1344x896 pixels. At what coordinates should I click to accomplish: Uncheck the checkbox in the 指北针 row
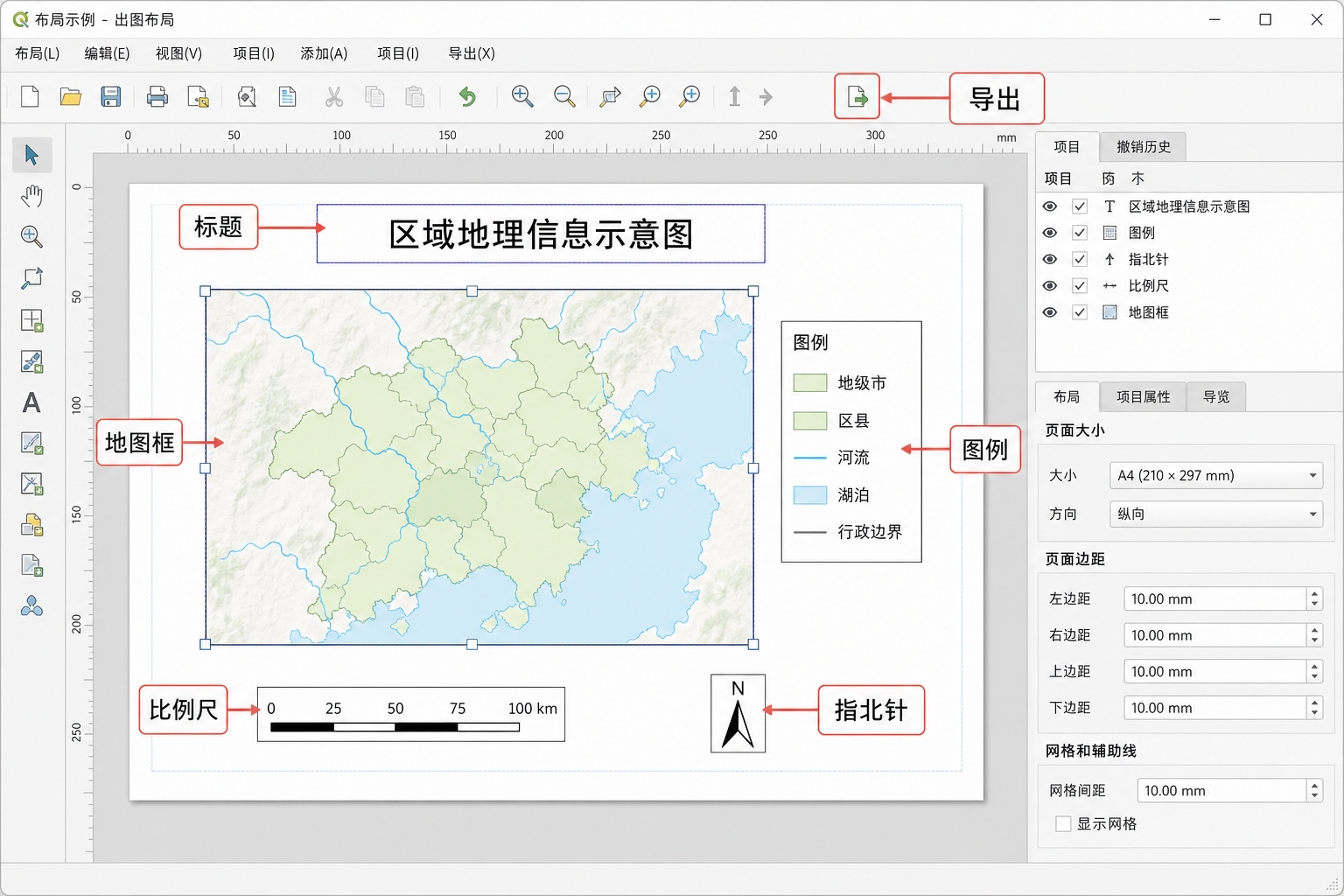pos(1080,259)
